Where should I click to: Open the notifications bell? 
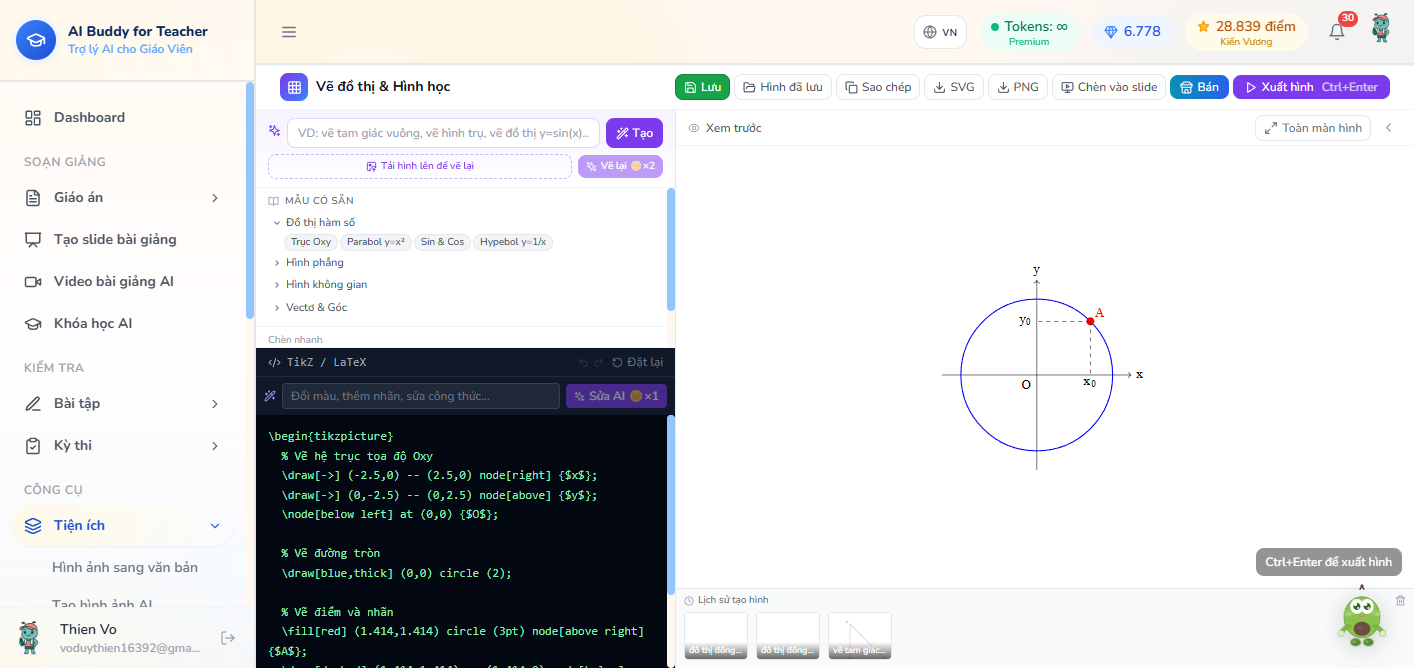tap(1337, 32)
